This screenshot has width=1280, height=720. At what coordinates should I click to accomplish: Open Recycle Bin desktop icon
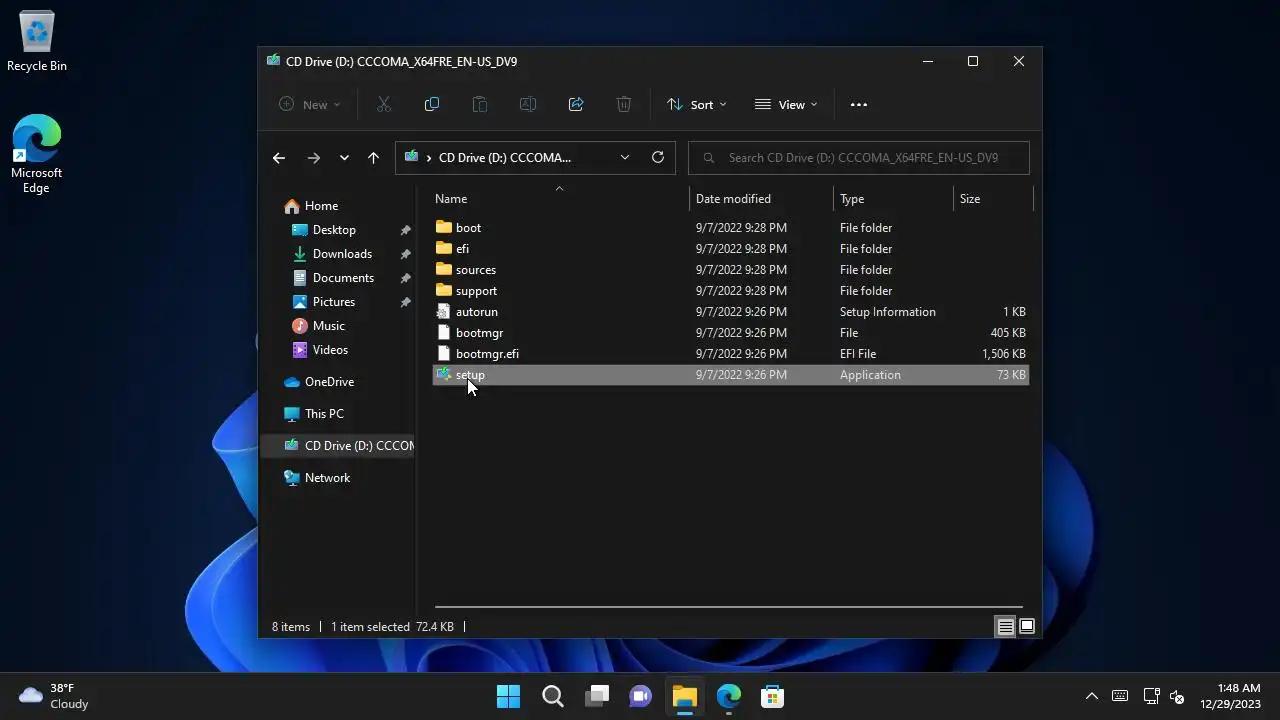click(37, 42)
